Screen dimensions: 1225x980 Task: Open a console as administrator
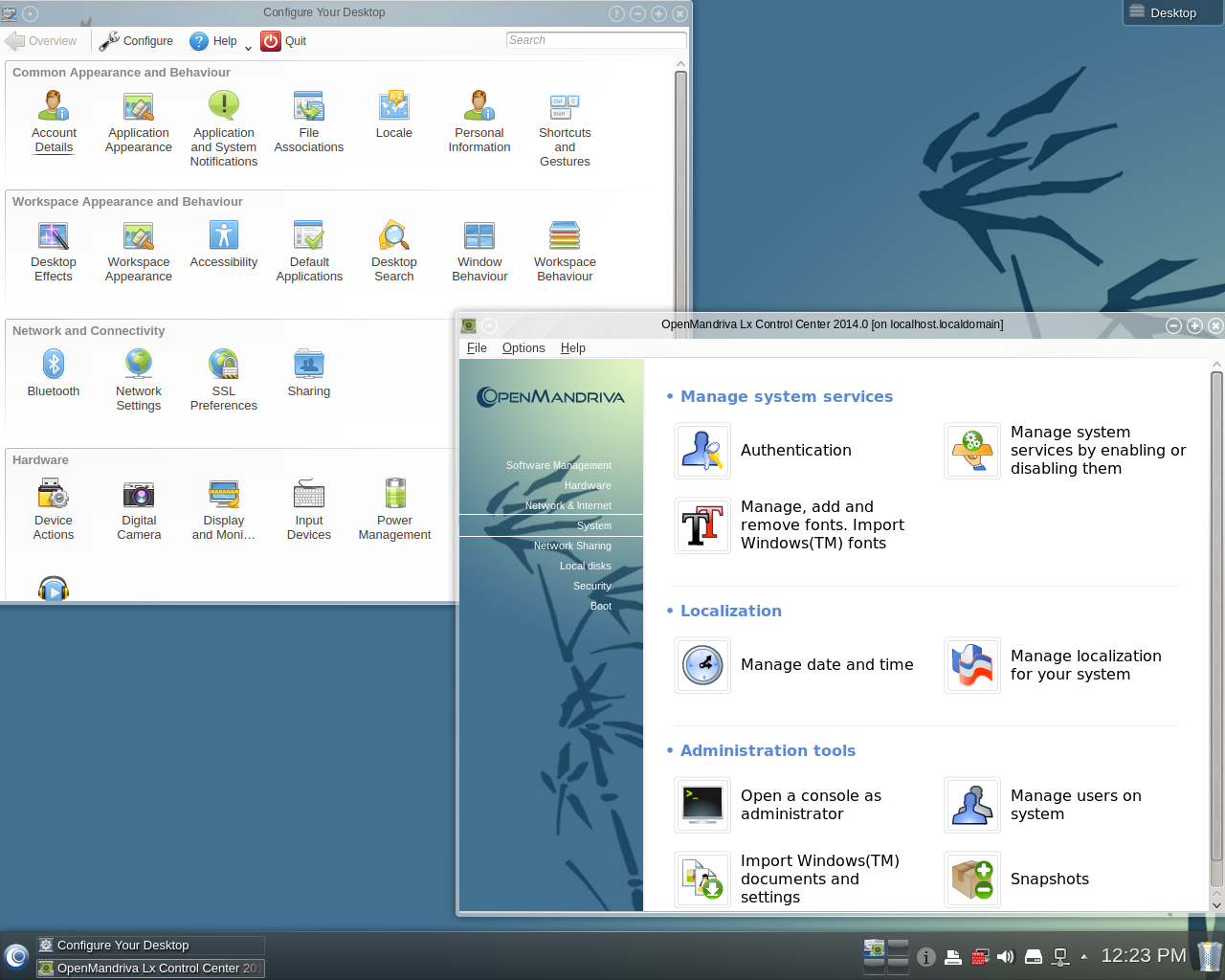pos(779,805)
